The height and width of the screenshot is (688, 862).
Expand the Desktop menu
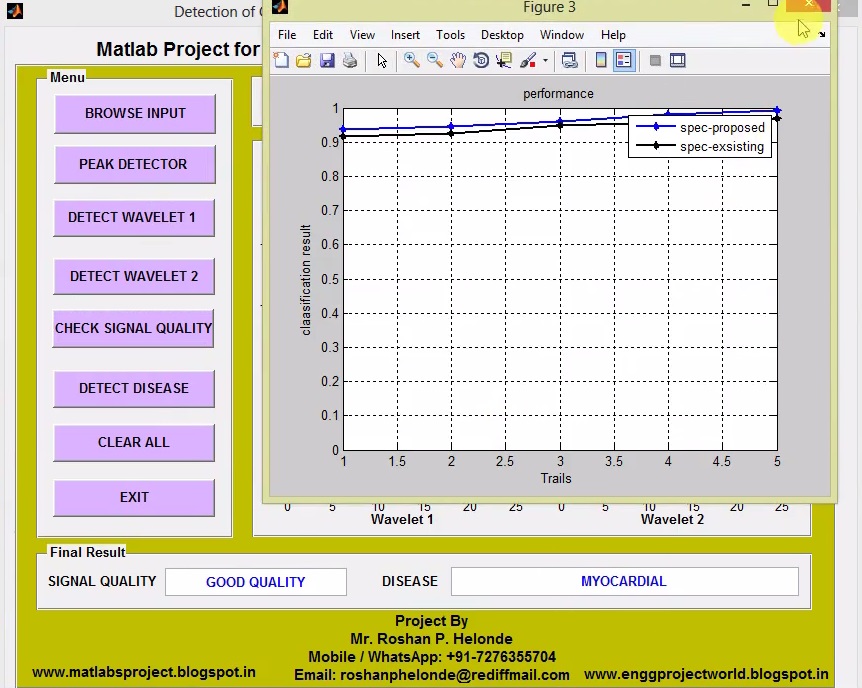pyautogui.click(x=502, y=34)
